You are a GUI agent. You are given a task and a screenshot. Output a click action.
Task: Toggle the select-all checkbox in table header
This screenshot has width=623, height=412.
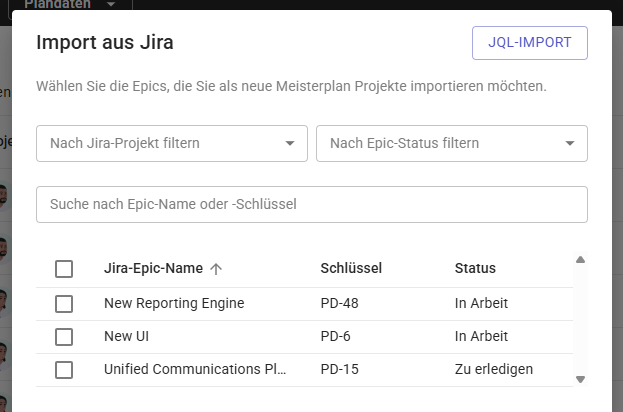pos(64,269)
